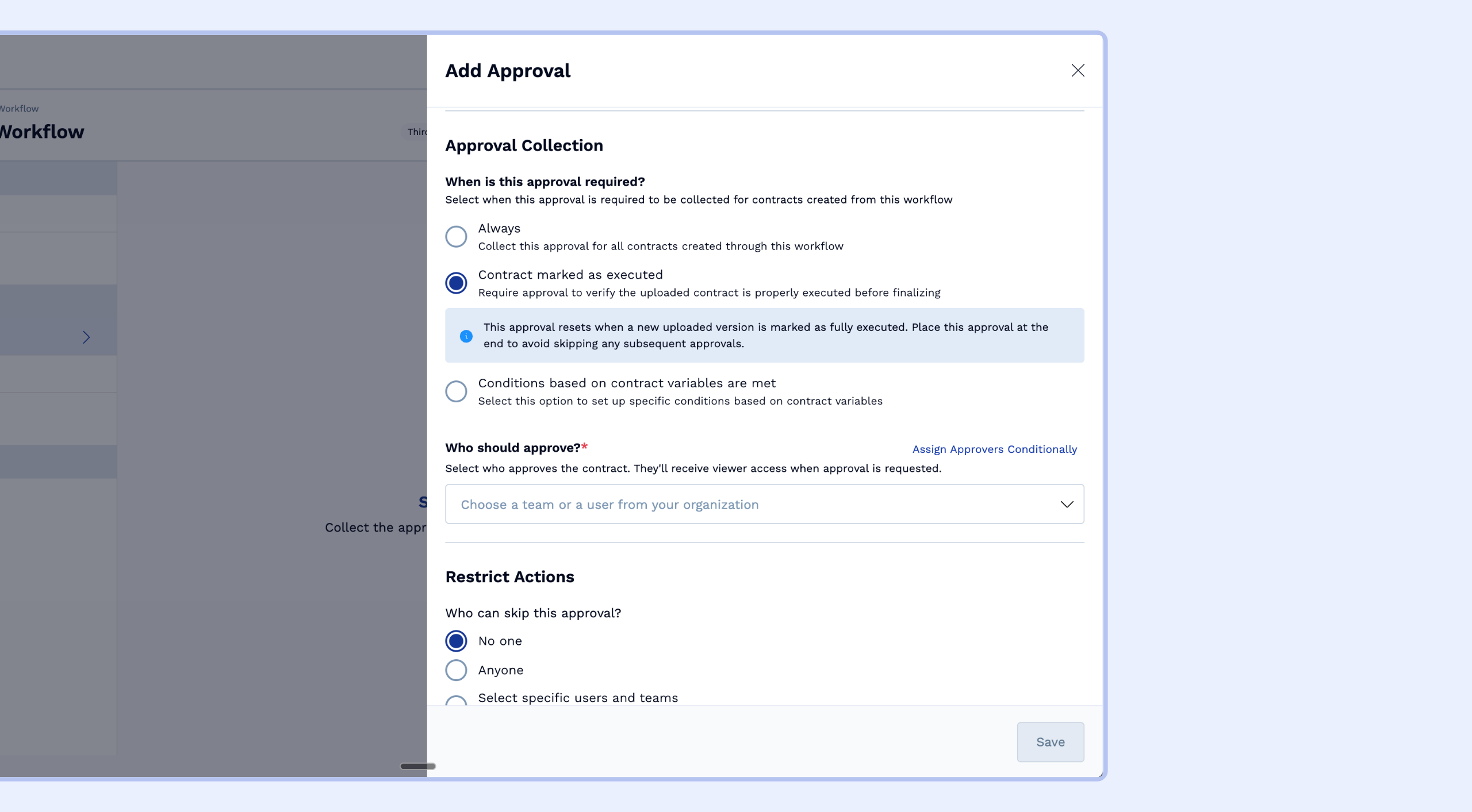Click the small Workflow breadcrumb text
1472x812 pixels.
click(x=20, y=109)
